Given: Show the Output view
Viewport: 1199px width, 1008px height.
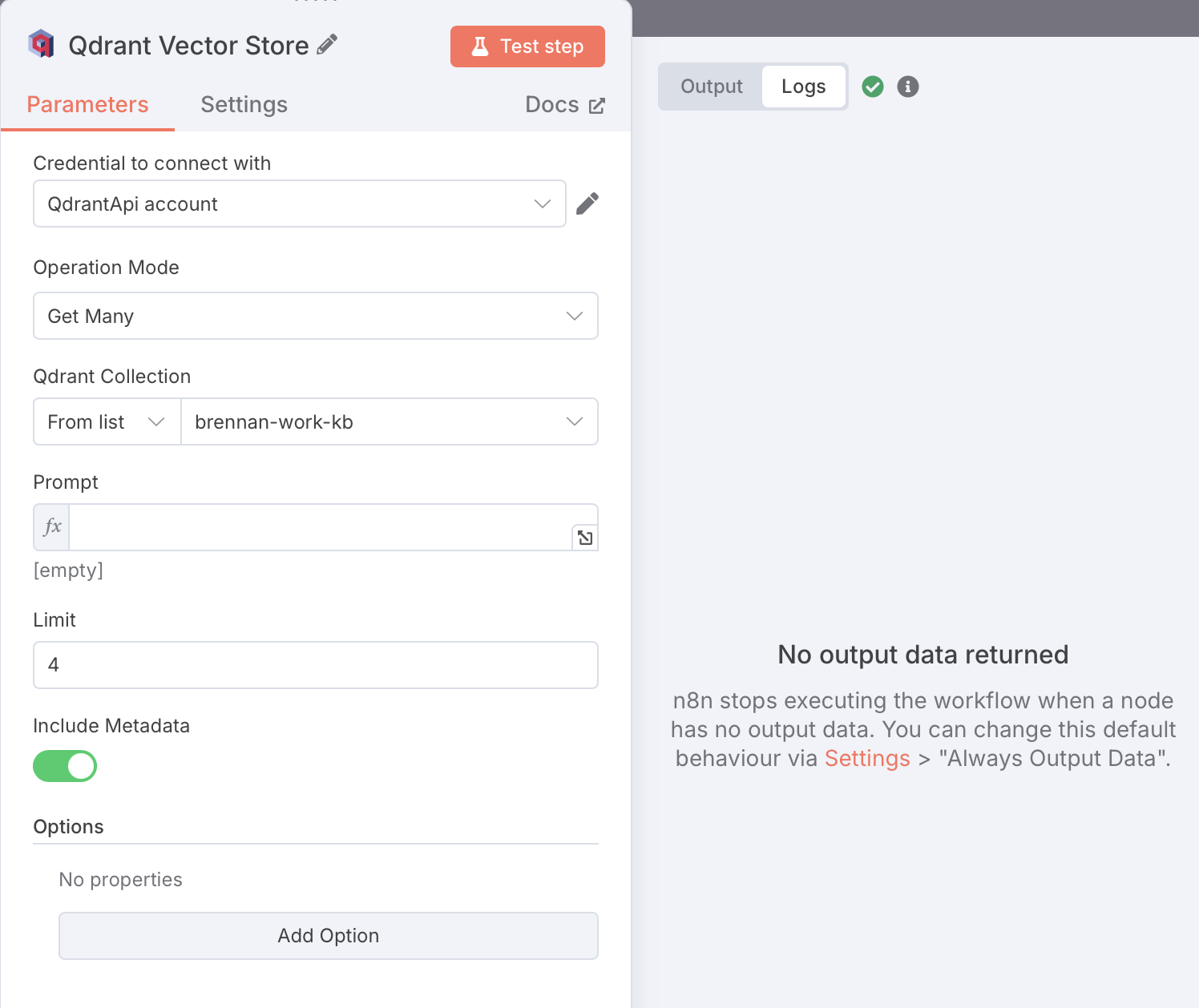Looking at the screenshot, I should pos(712,87).
